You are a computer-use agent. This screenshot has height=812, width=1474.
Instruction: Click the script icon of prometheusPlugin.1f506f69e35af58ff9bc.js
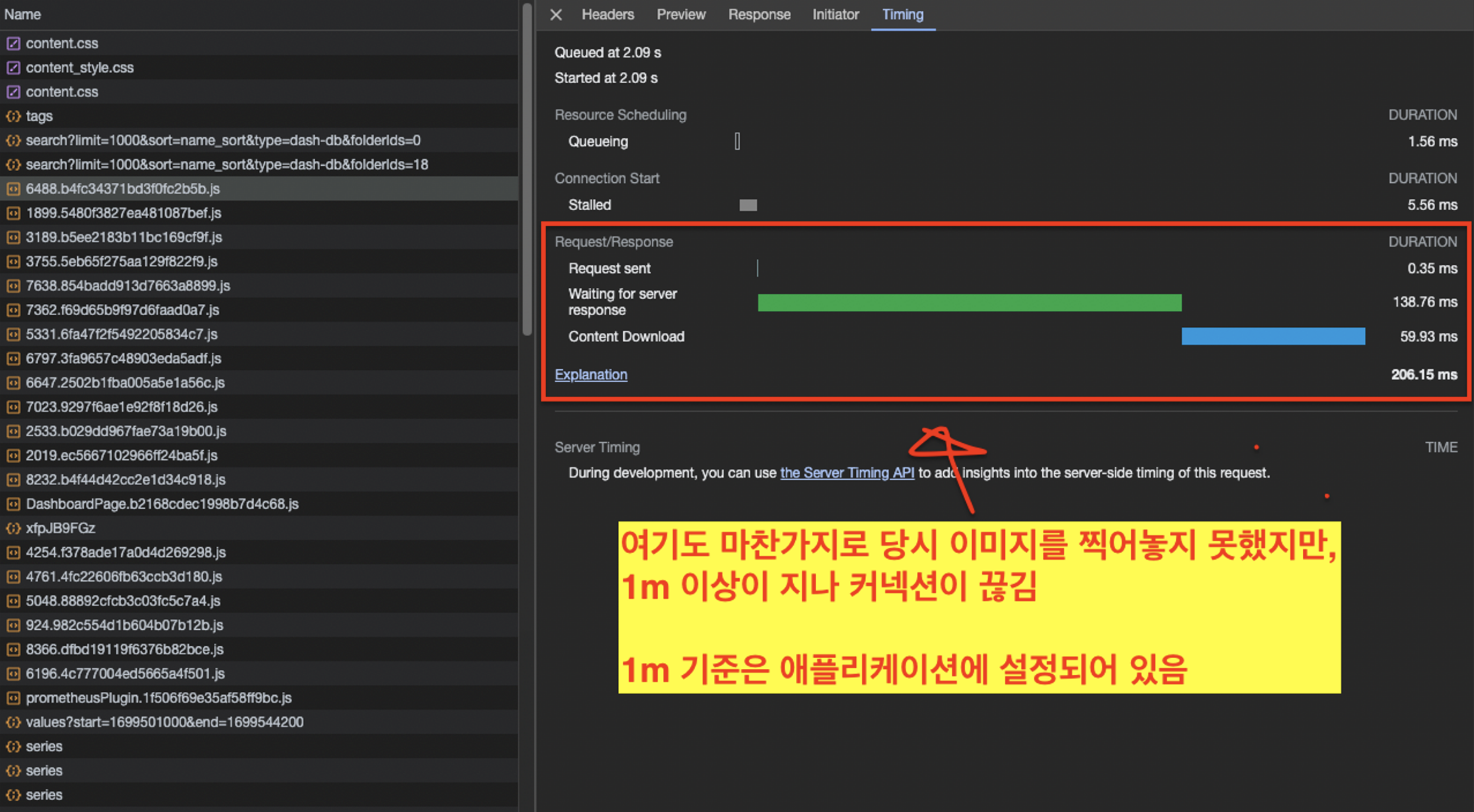point(13,698)
